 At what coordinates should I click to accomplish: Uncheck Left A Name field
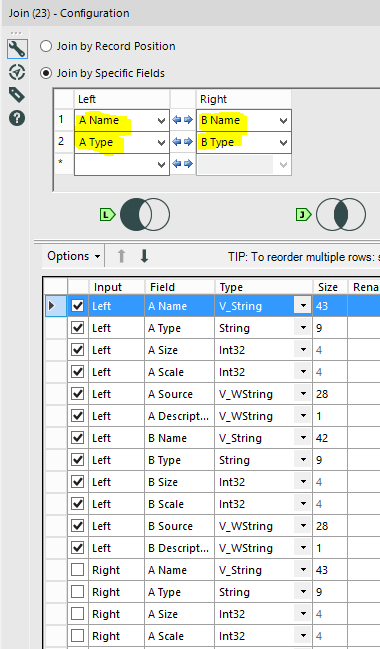[x=77, y=306]
